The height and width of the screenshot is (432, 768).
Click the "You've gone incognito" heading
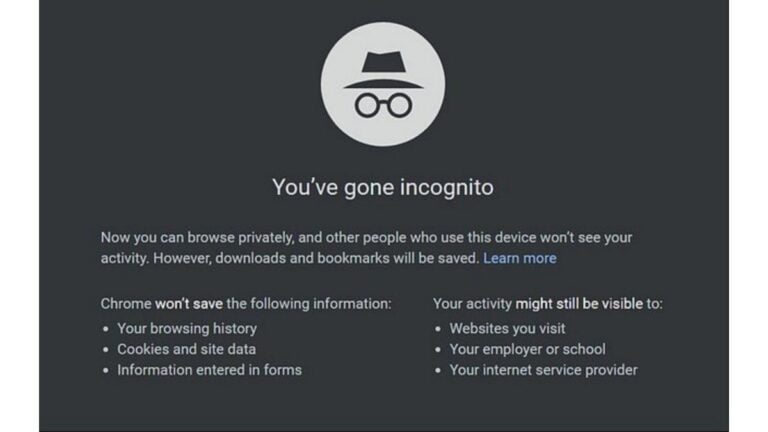coord(383,187)
